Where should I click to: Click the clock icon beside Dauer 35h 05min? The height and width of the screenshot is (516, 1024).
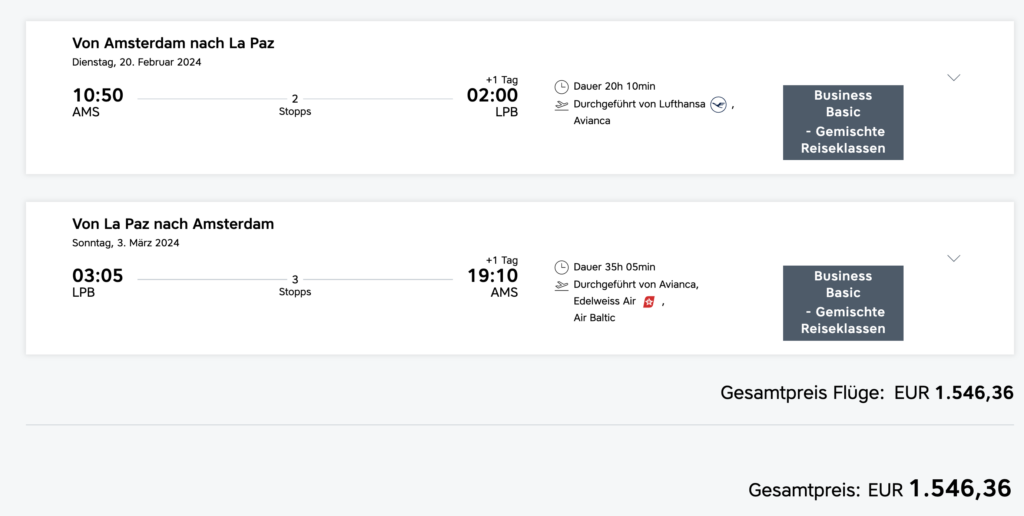pyautogui.click(x=561, y=267)
